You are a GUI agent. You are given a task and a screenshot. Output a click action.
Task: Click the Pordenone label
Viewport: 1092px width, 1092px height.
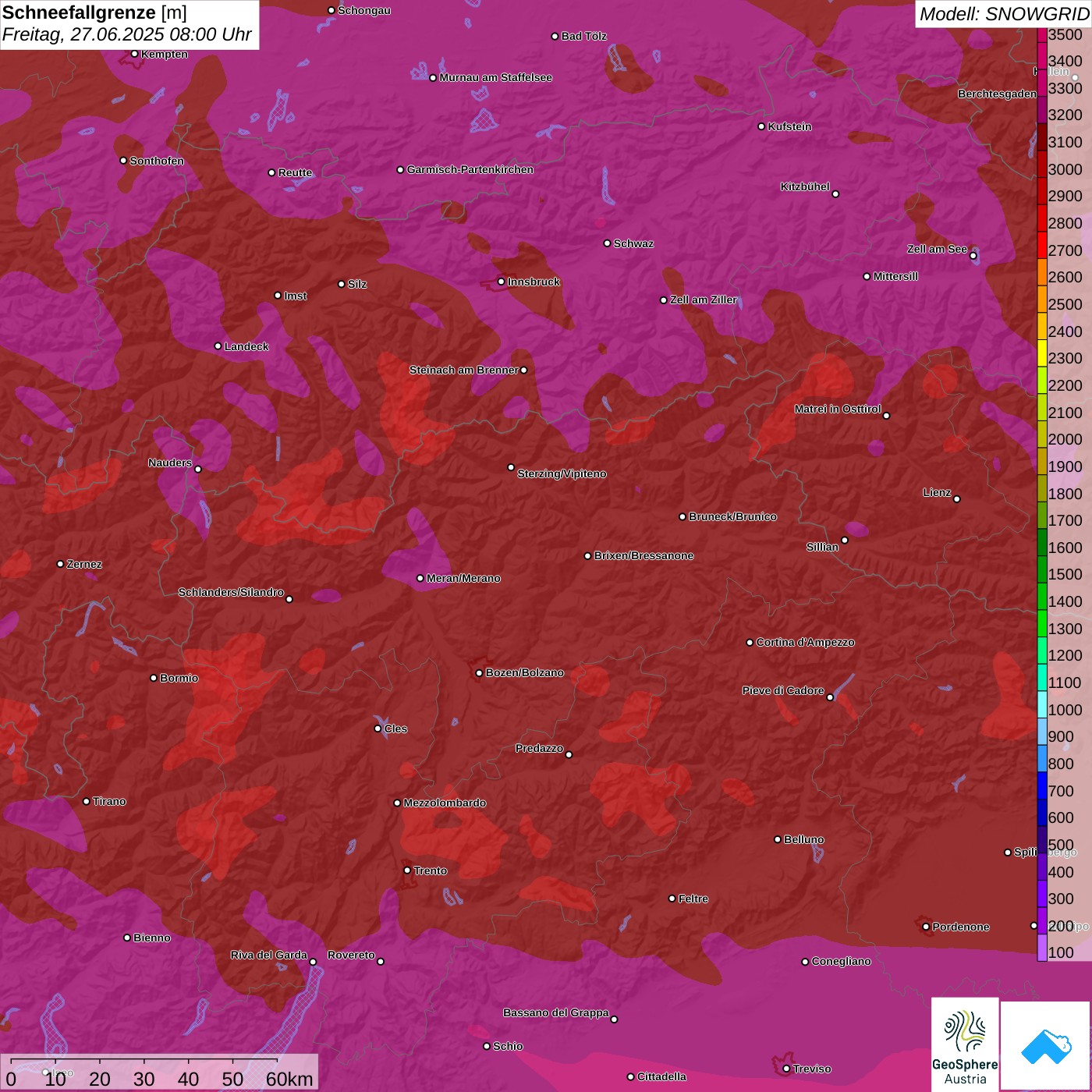(961, 927)
